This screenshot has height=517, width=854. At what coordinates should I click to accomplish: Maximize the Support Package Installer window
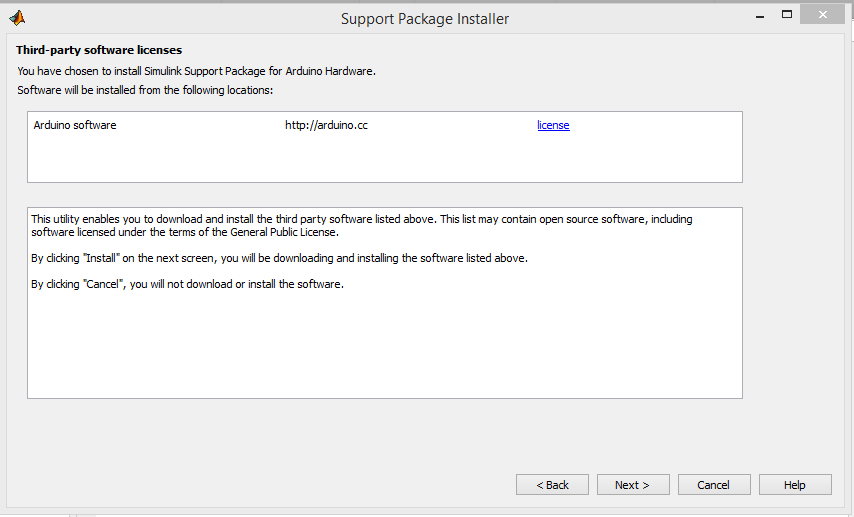click(x=787, y=15)
